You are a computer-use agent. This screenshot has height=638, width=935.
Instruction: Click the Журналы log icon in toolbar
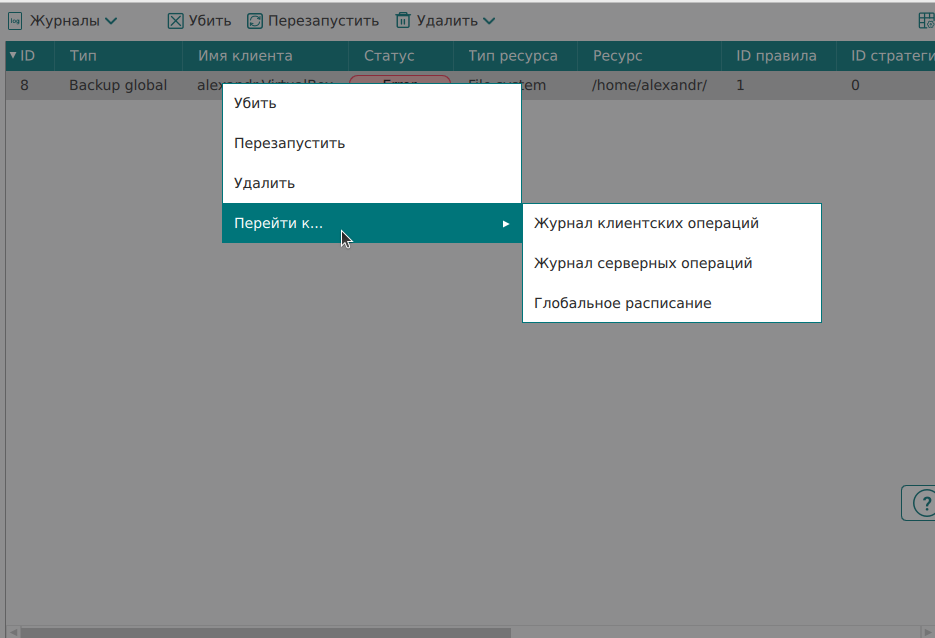click(15, 20)
